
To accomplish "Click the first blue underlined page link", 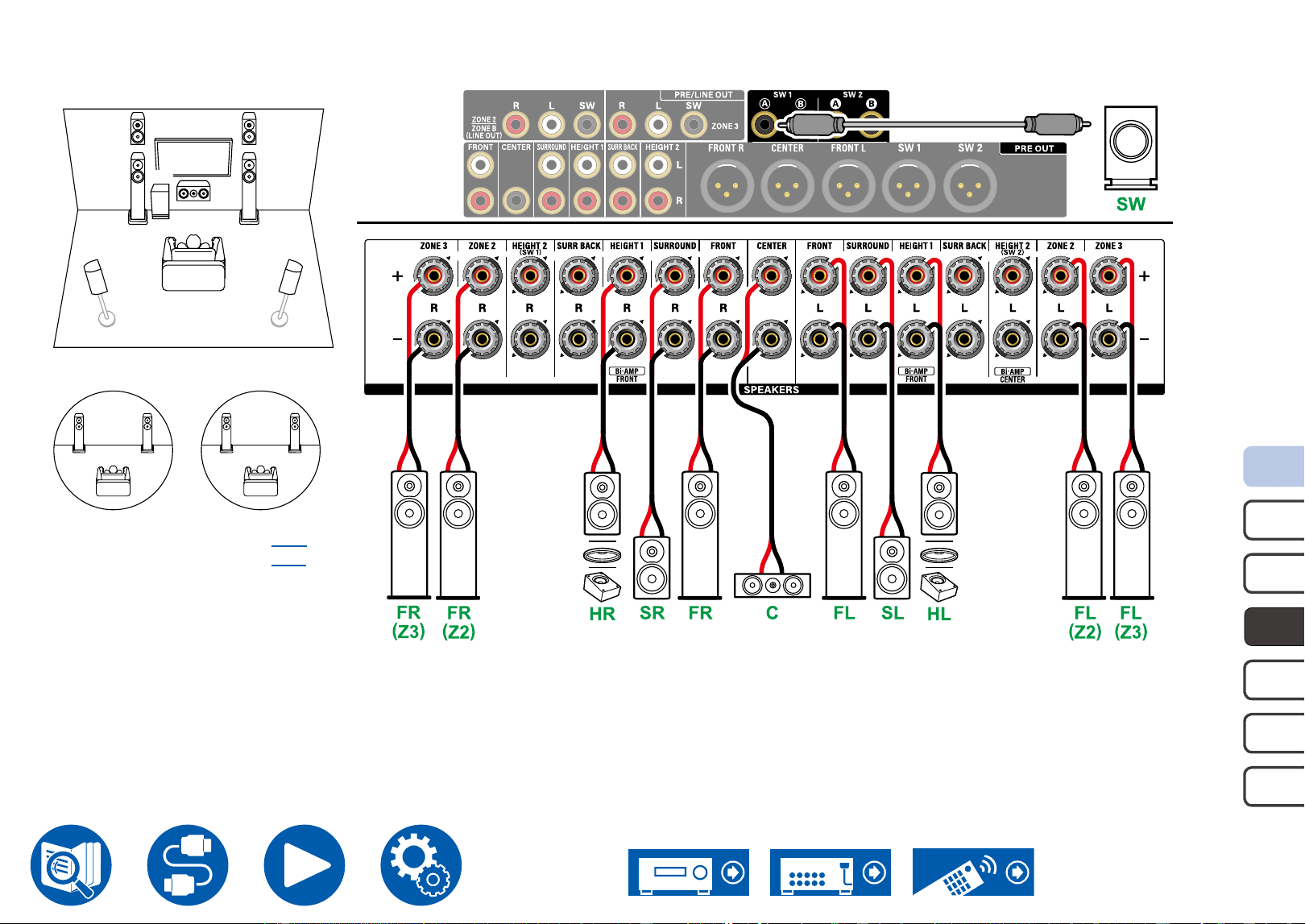I will (288, 545).
